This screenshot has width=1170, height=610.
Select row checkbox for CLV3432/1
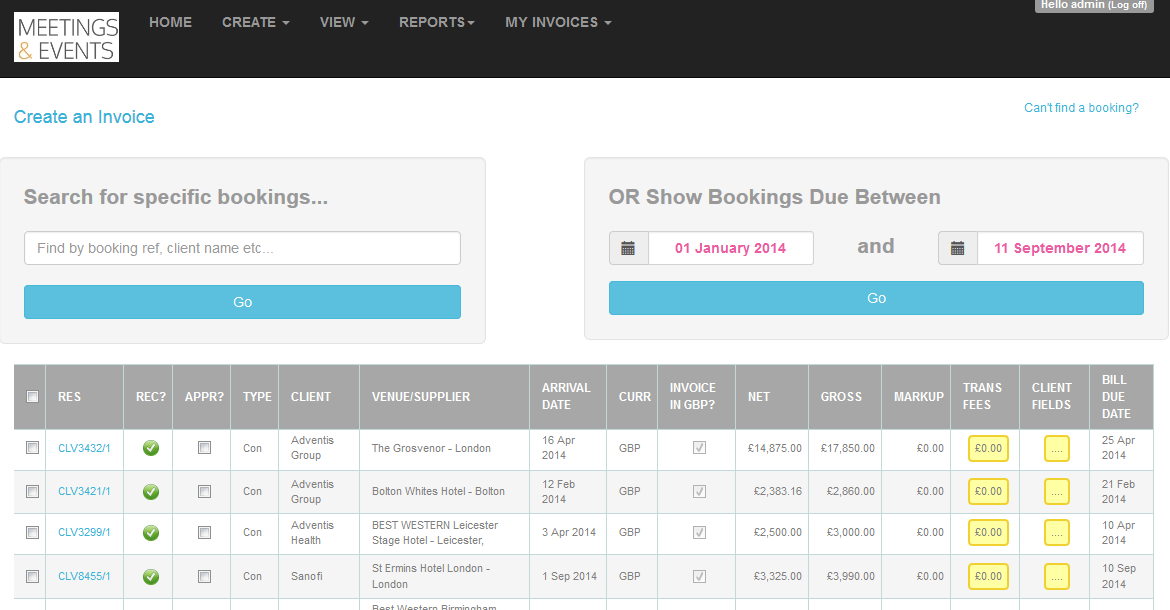pos(32,447)
